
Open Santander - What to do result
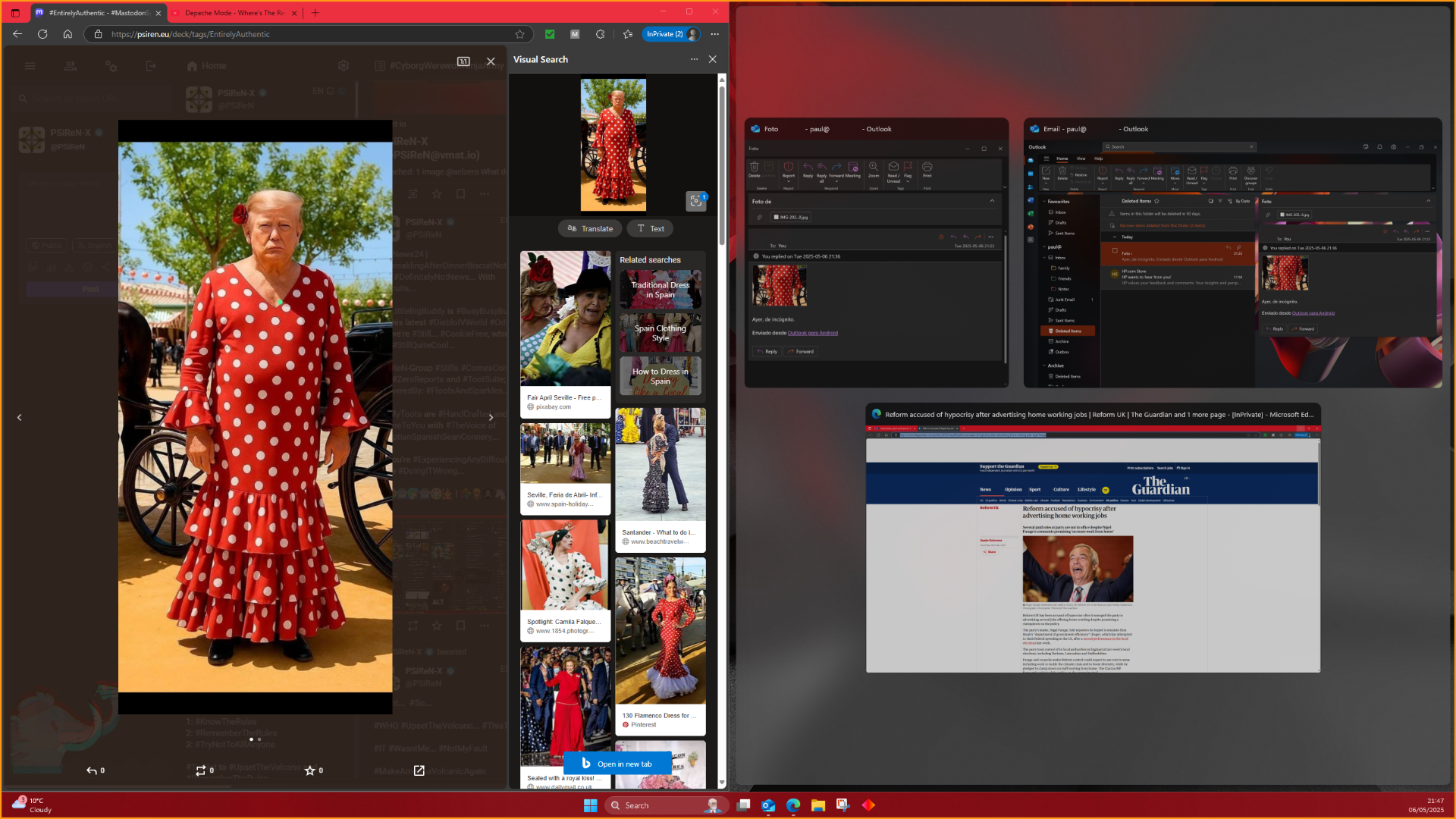[661, 480]
